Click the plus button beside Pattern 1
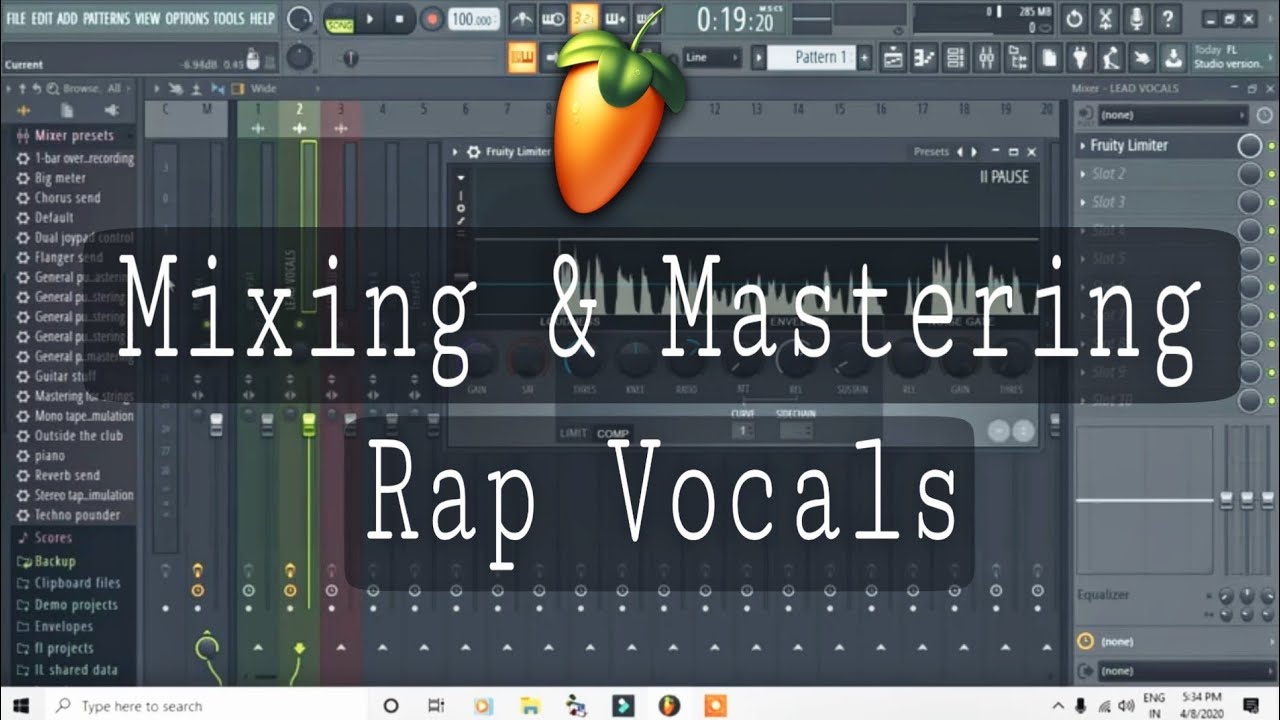 pyautogui.click(x=864, y=57)
